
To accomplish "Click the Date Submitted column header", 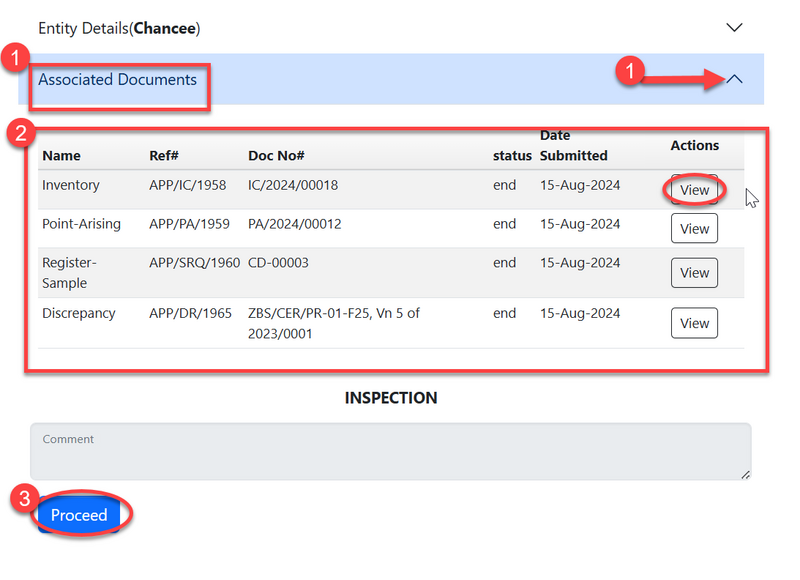I will [x=573, y=146].
